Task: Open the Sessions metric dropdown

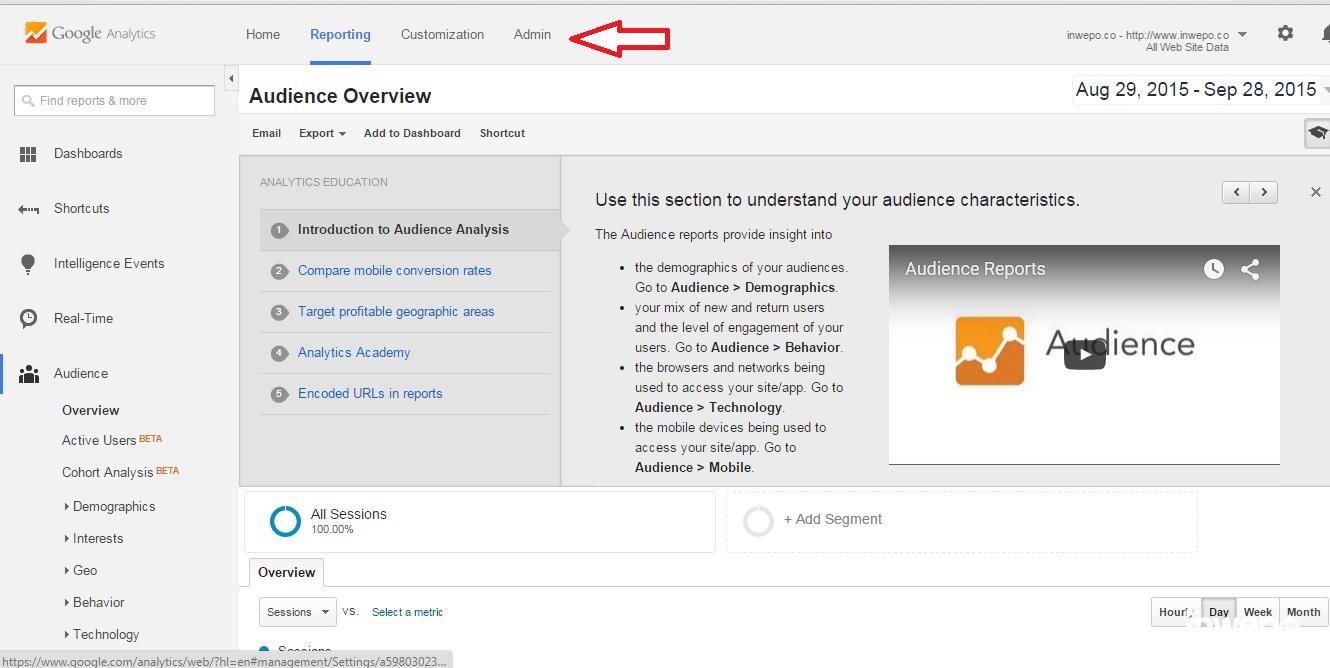Action: click(x=298, y=612)
